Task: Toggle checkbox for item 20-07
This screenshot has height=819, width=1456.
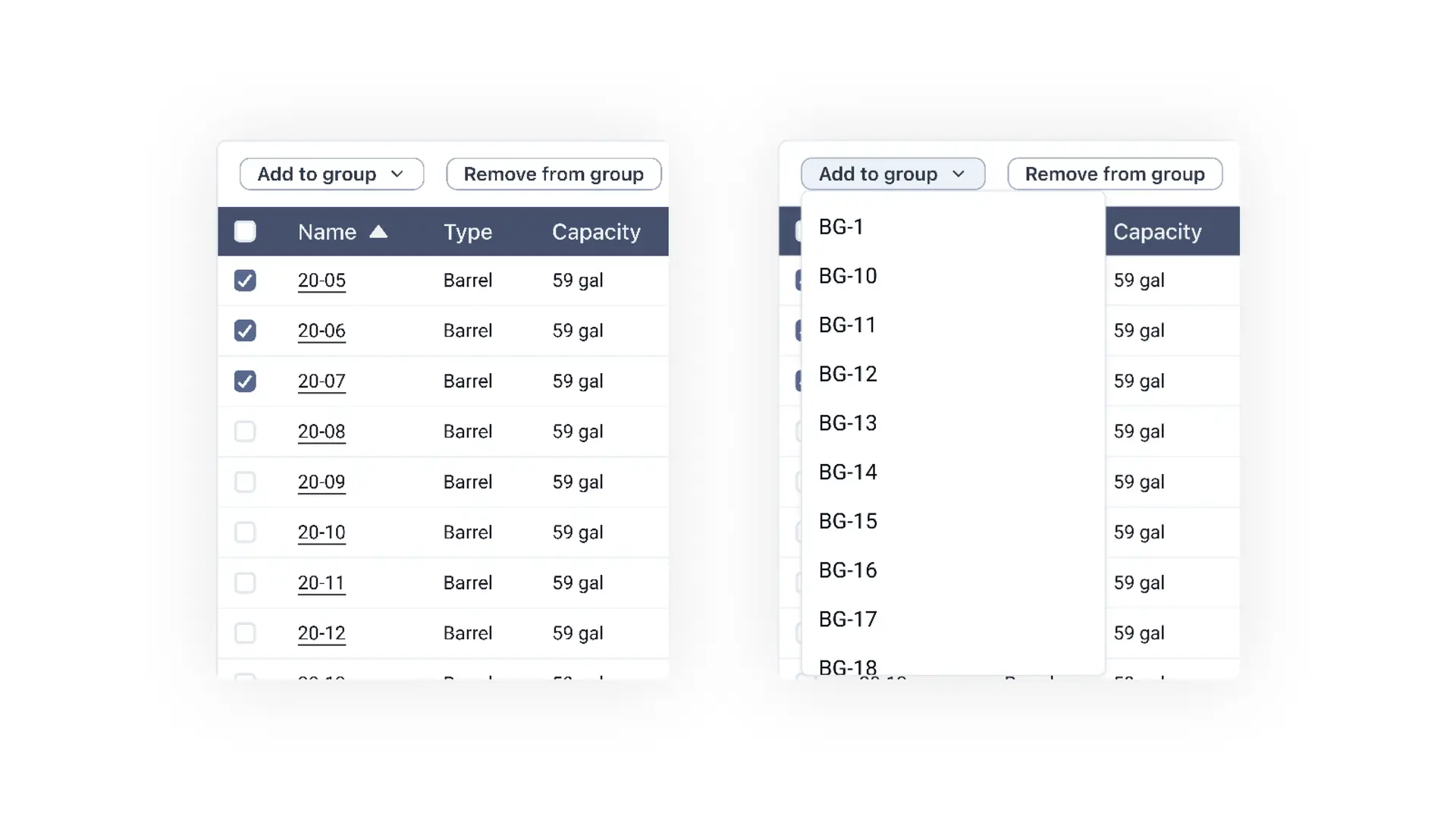Action: click(x=245, y=381)
